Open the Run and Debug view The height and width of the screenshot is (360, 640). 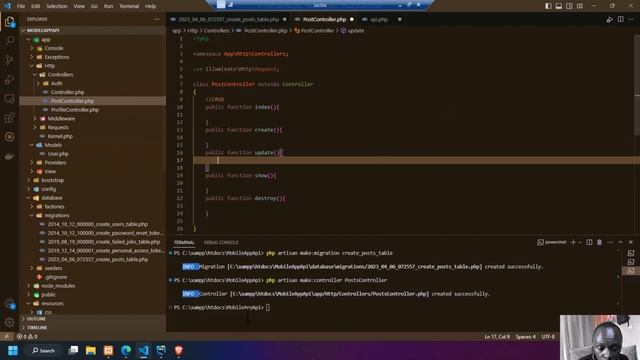coord(9,79)
